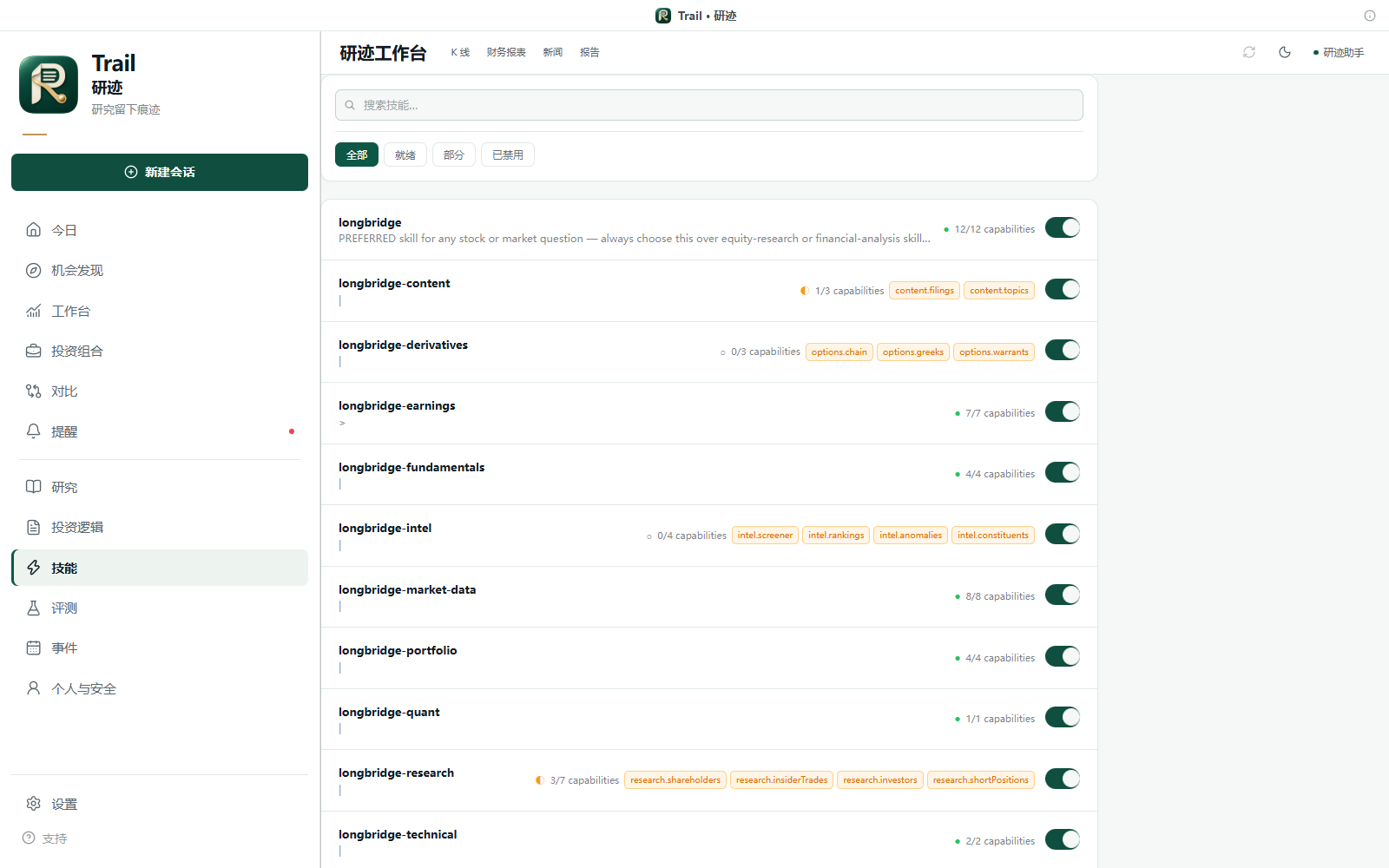Open the 报告 tab
Image resolution: width=1389 pixels, height=868 pixels.
pyautogui.click(x=590, y=52)
